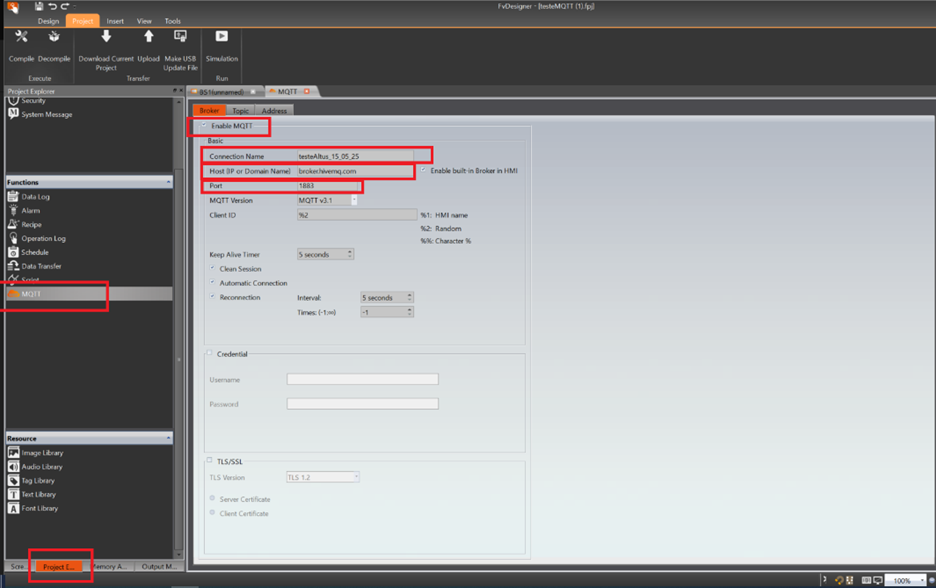Switch to the Topic tab
Screen dimensions: 936x588
point(241,110)
